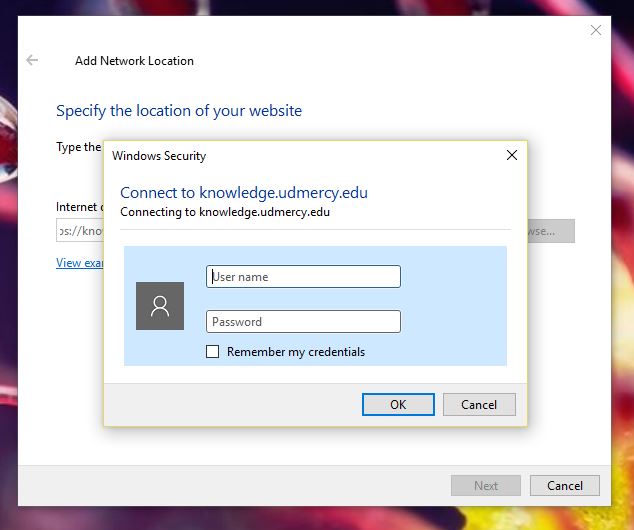This screenshot has height=530, width=634.
Task: Enable the Remember my credentials checkbox
Action: 212,352
